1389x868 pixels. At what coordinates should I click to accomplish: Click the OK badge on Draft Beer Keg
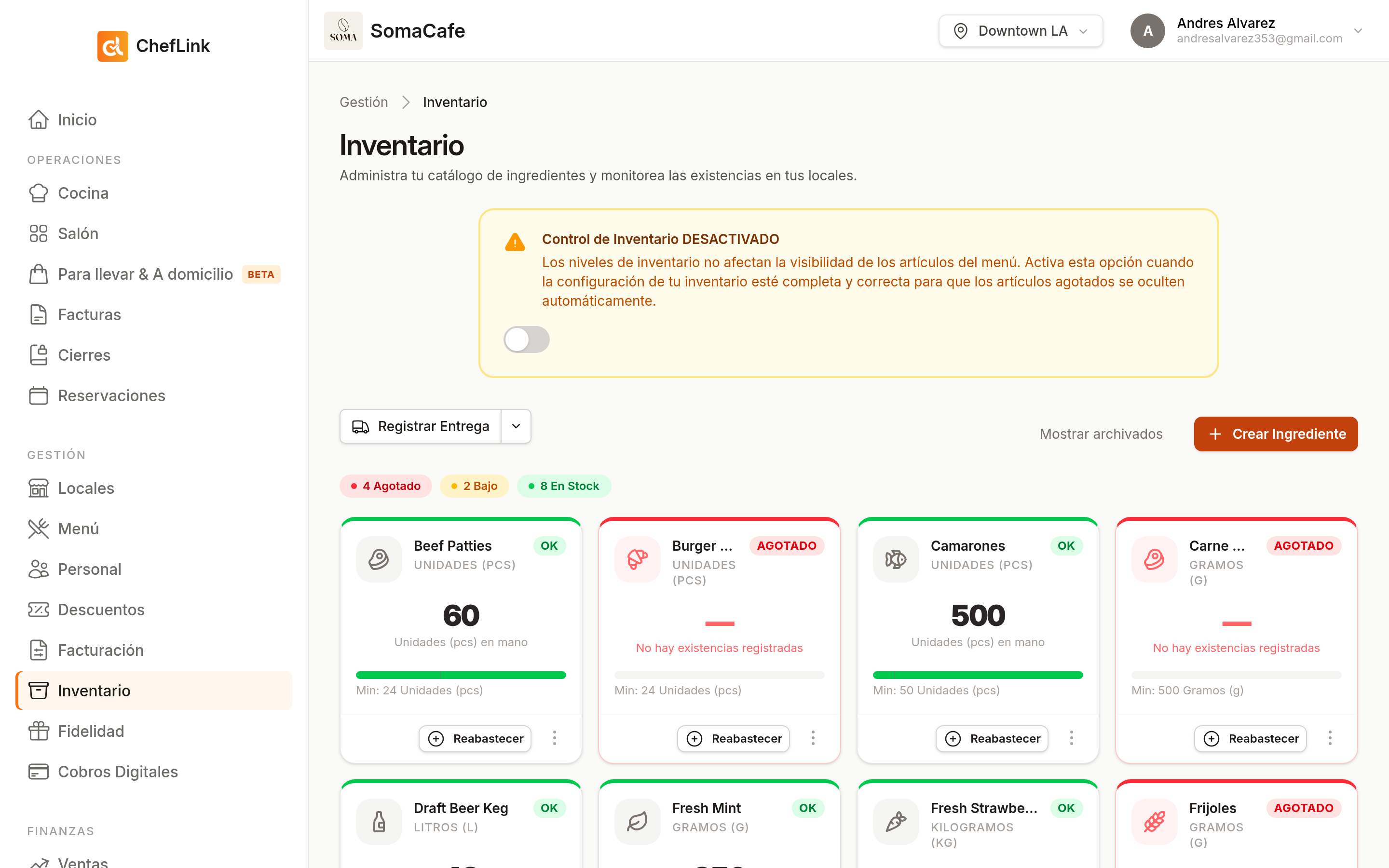549,808
